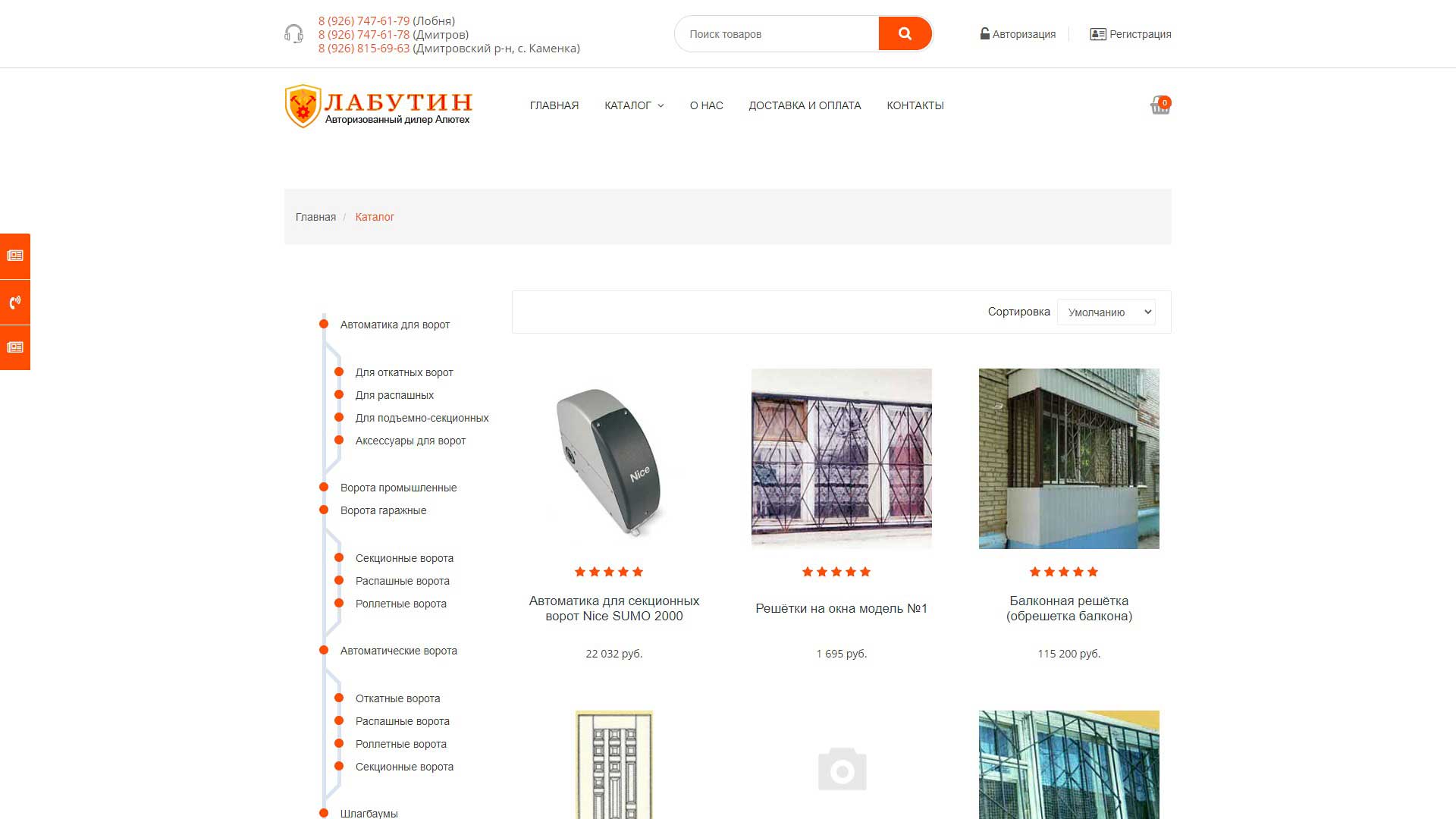Click the Главная breadcrumb link
Screen dimensions: 1456x819
pos(315,217)
